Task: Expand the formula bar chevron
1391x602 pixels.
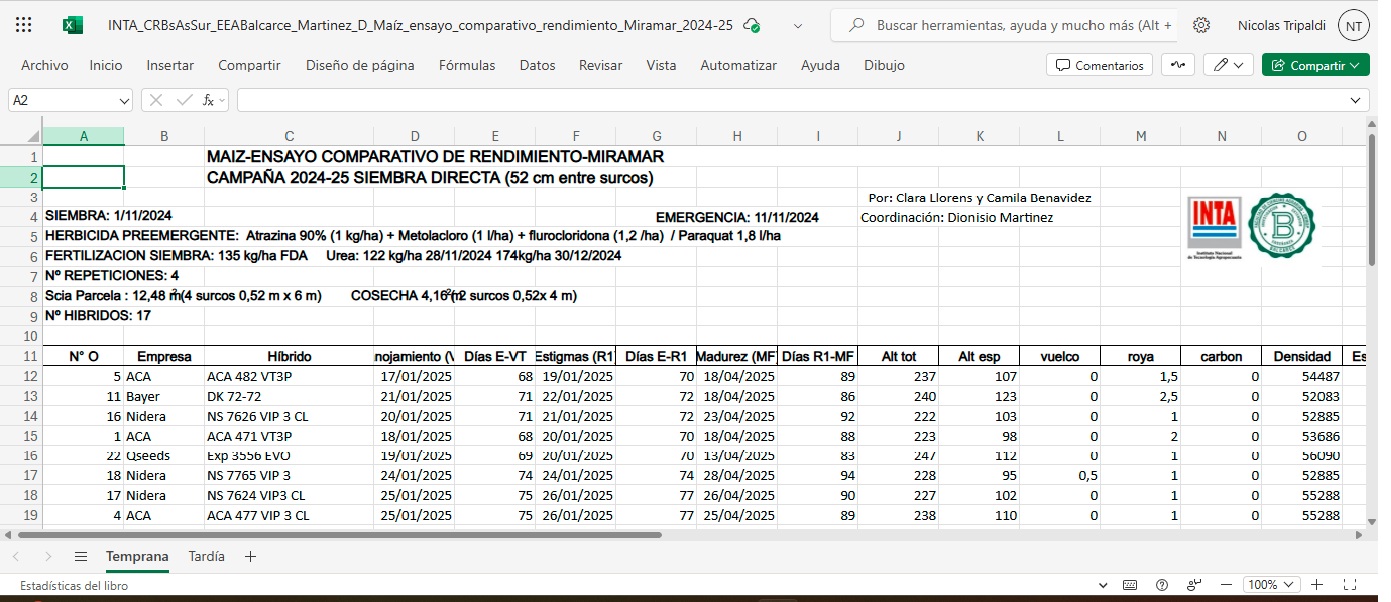Action: pos(1356,100)
